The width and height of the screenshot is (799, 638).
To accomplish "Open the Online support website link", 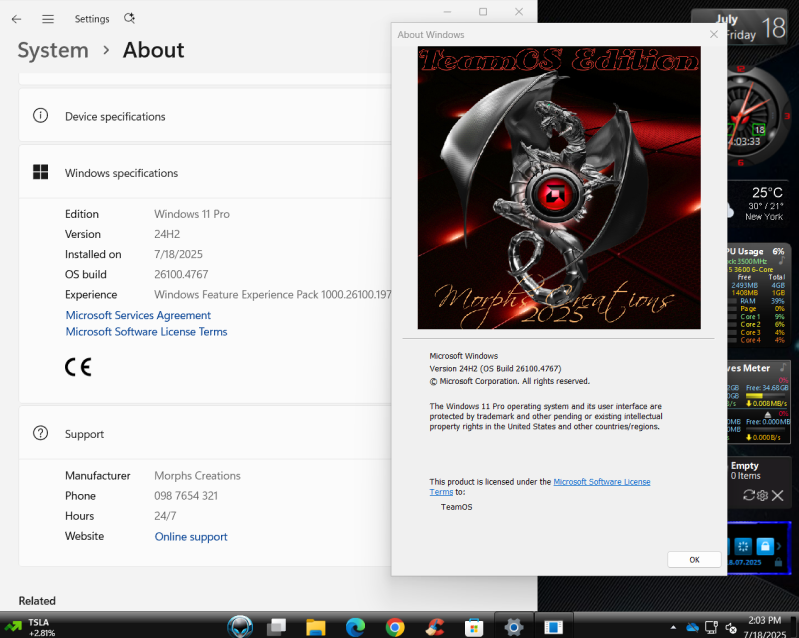I will pos(191,537).
